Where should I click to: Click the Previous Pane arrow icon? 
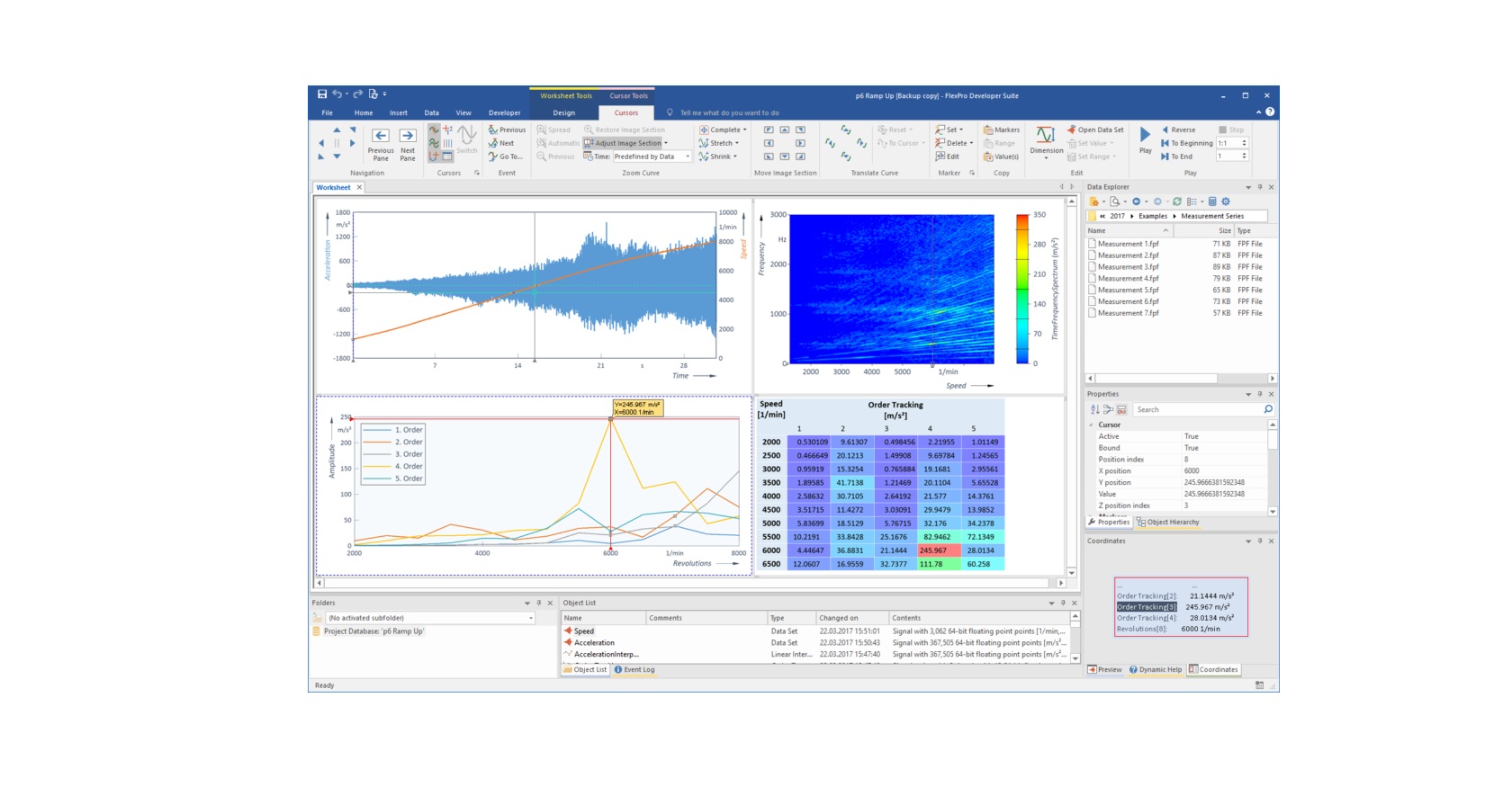click(381, 136)
